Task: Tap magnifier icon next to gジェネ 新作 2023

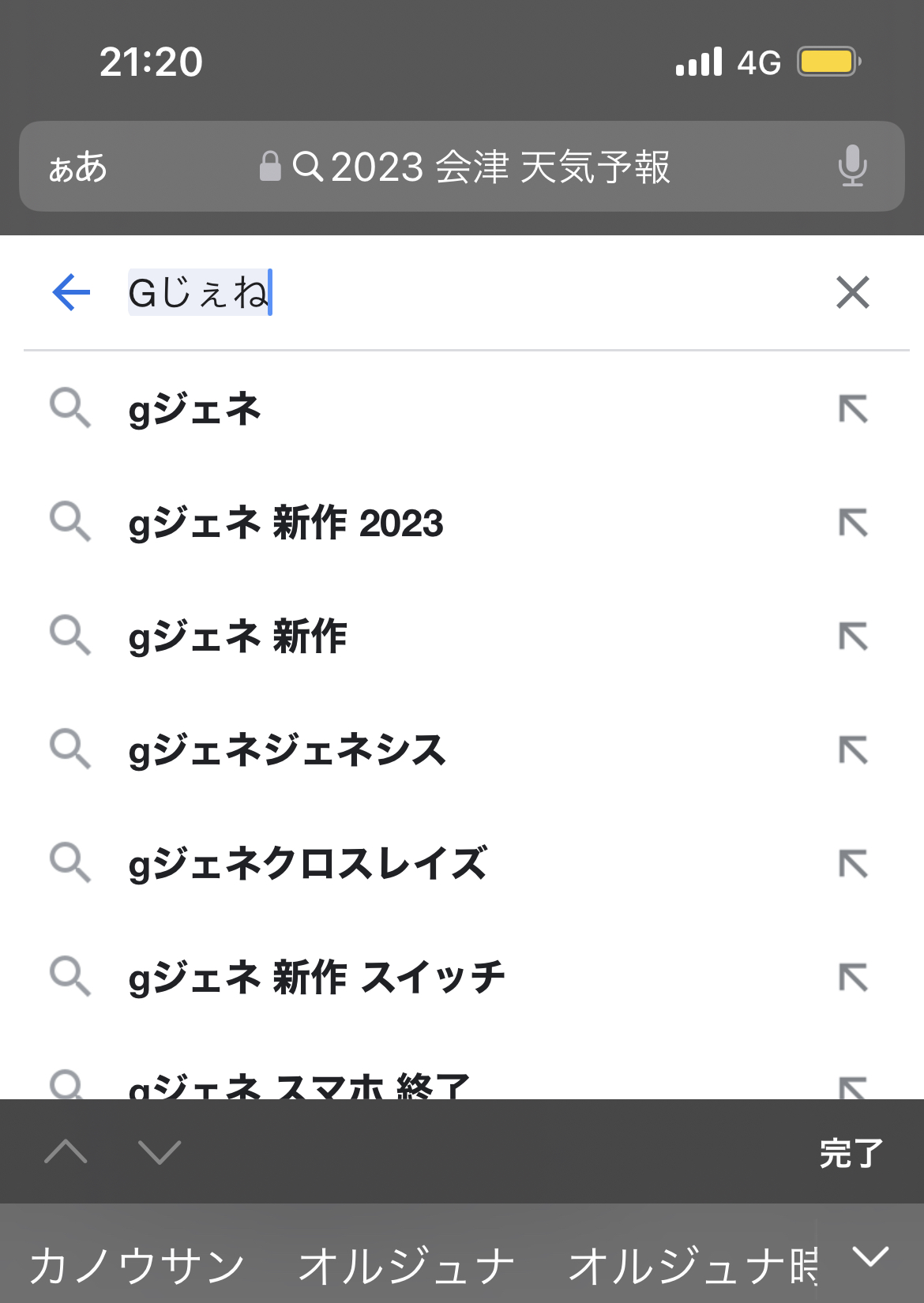Action: [x=70, y=522]
